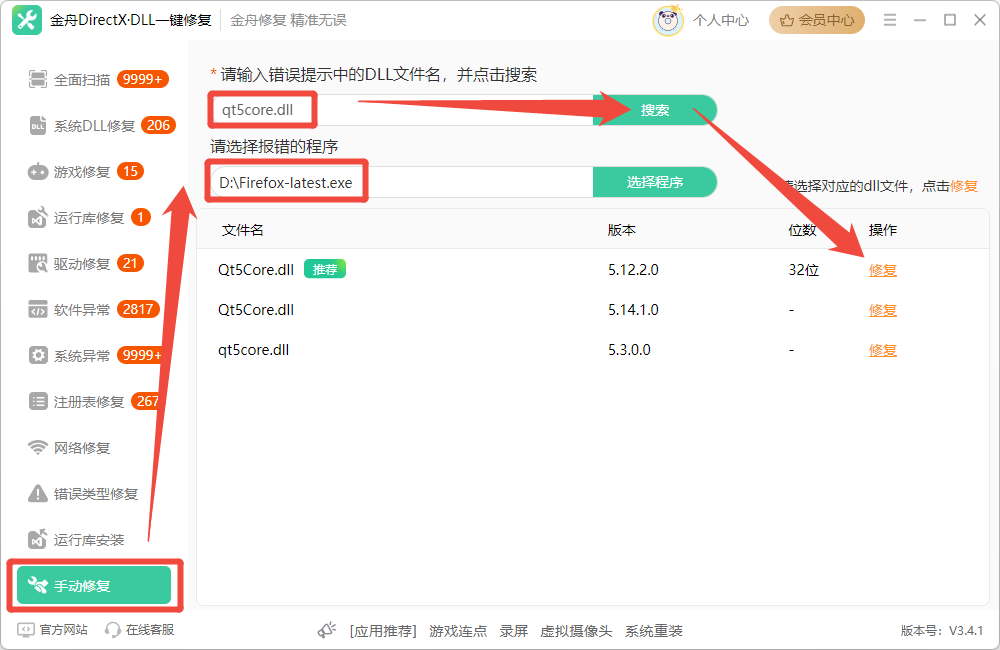The height and width of the screenshot is (650, 1000).
Task: Open the 会员中心 page
Action: tap(816, 19)
